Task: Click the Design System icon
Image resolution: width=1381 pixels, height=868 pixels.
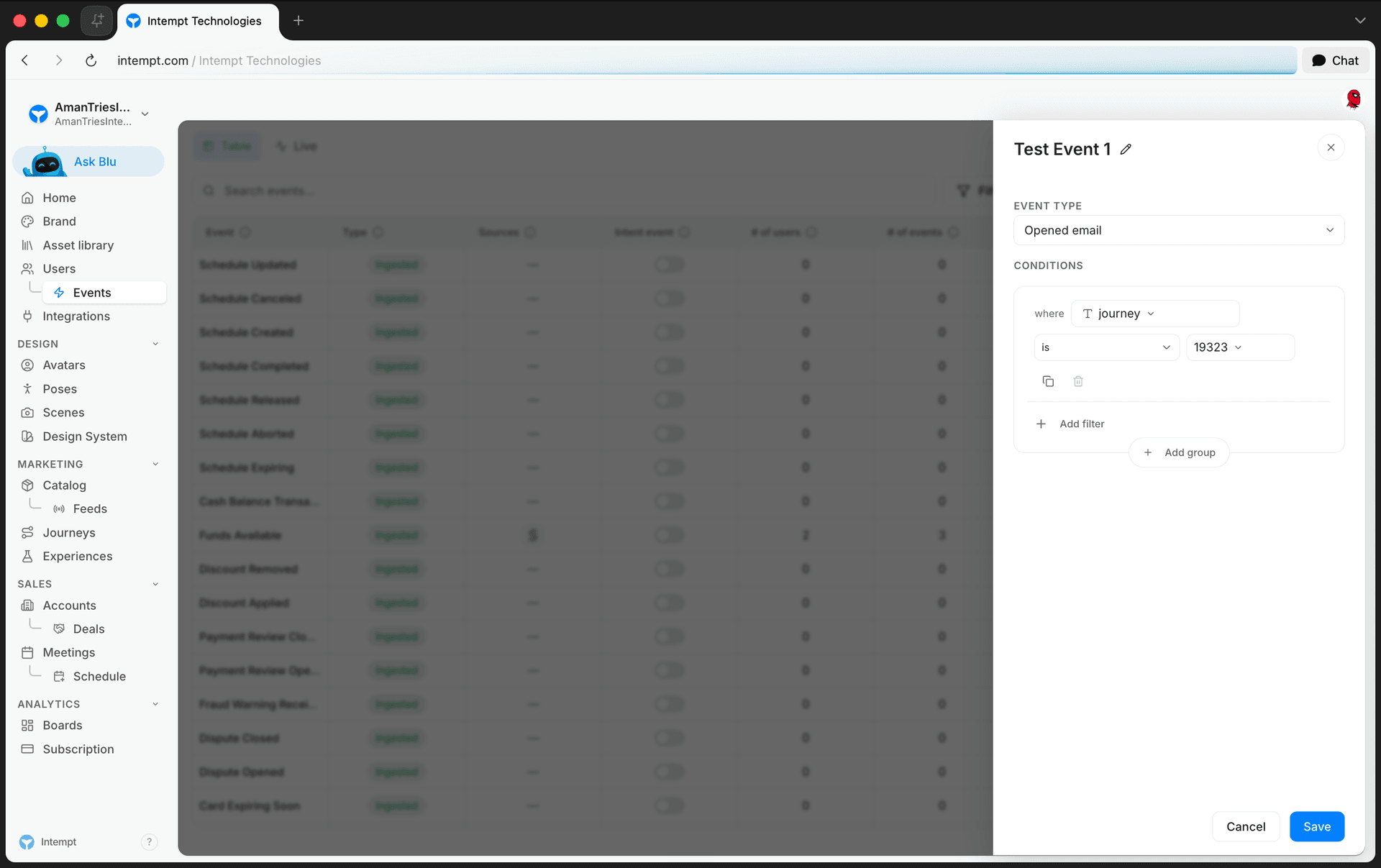Action: pos(27,437)
